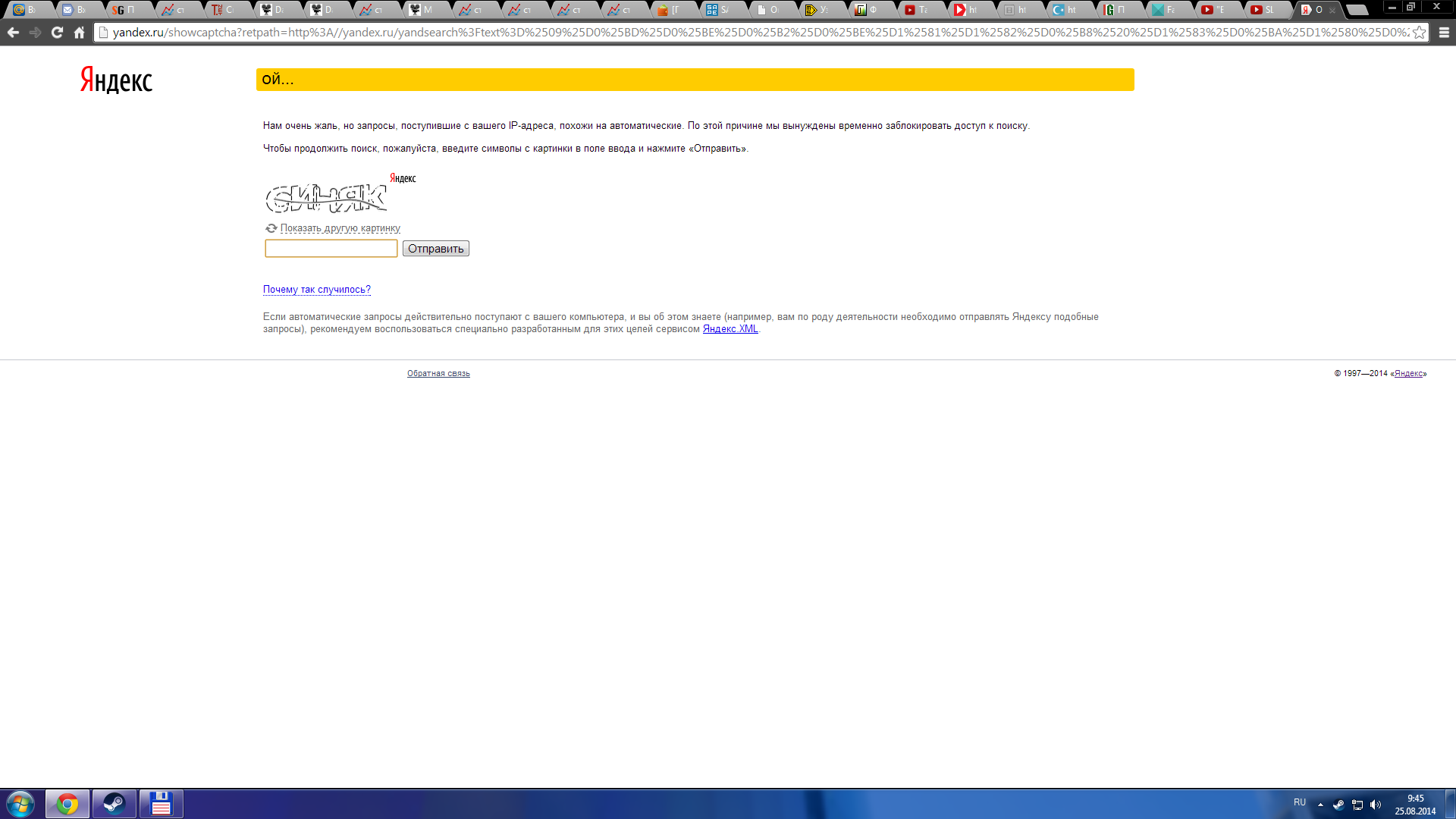Viewport: 1456px width, 819px height.
Task: Switch to the blue envelope mail tab
Action: click(75, 10)
